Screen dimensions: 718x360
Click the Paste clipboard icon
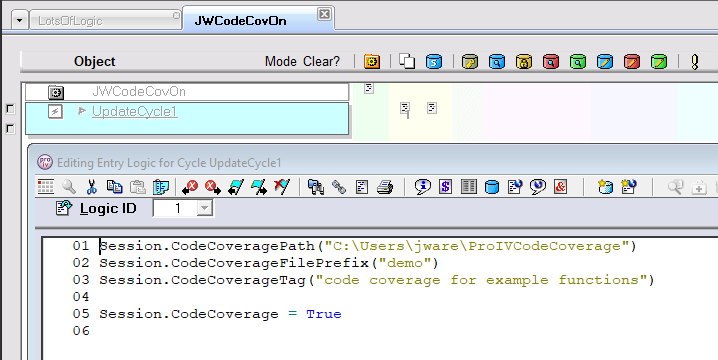pyautogui.click(x=137, y=187)
